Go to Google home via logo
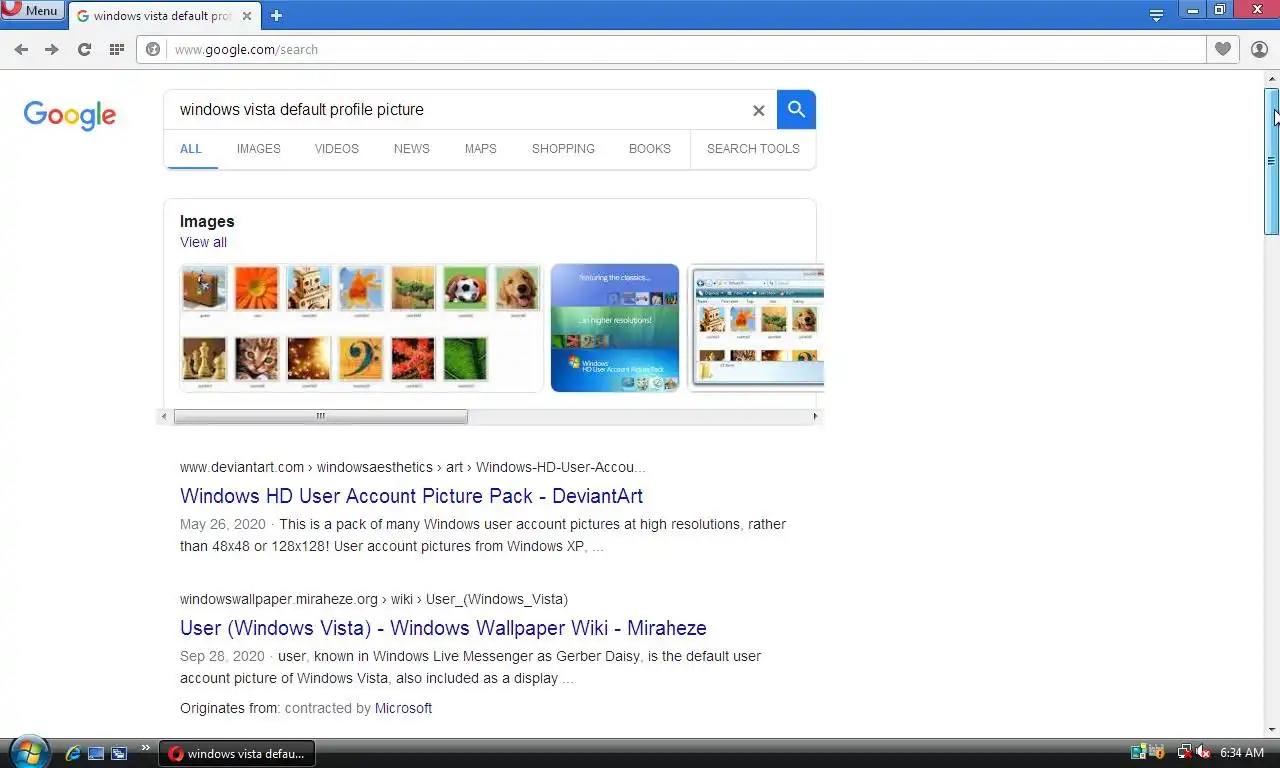This screenshot has width=1280, height=768. point(70,115)
